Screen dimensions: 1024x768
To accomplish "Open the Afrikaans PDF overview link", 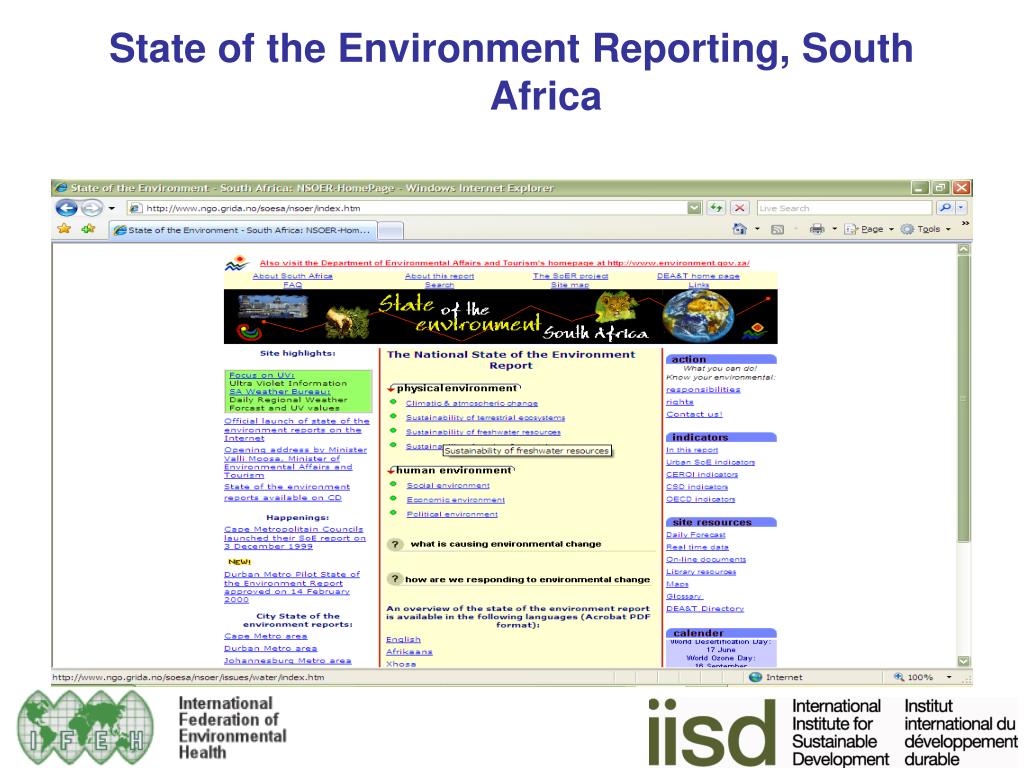I will (x=409, y=652).
